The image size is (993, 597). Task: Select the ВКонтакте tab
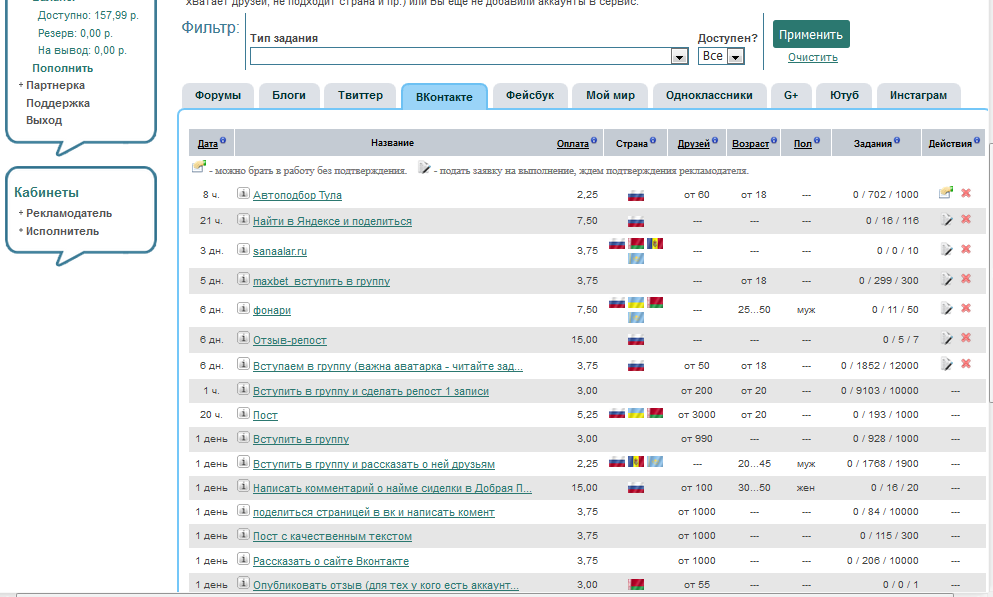(444, 97)
